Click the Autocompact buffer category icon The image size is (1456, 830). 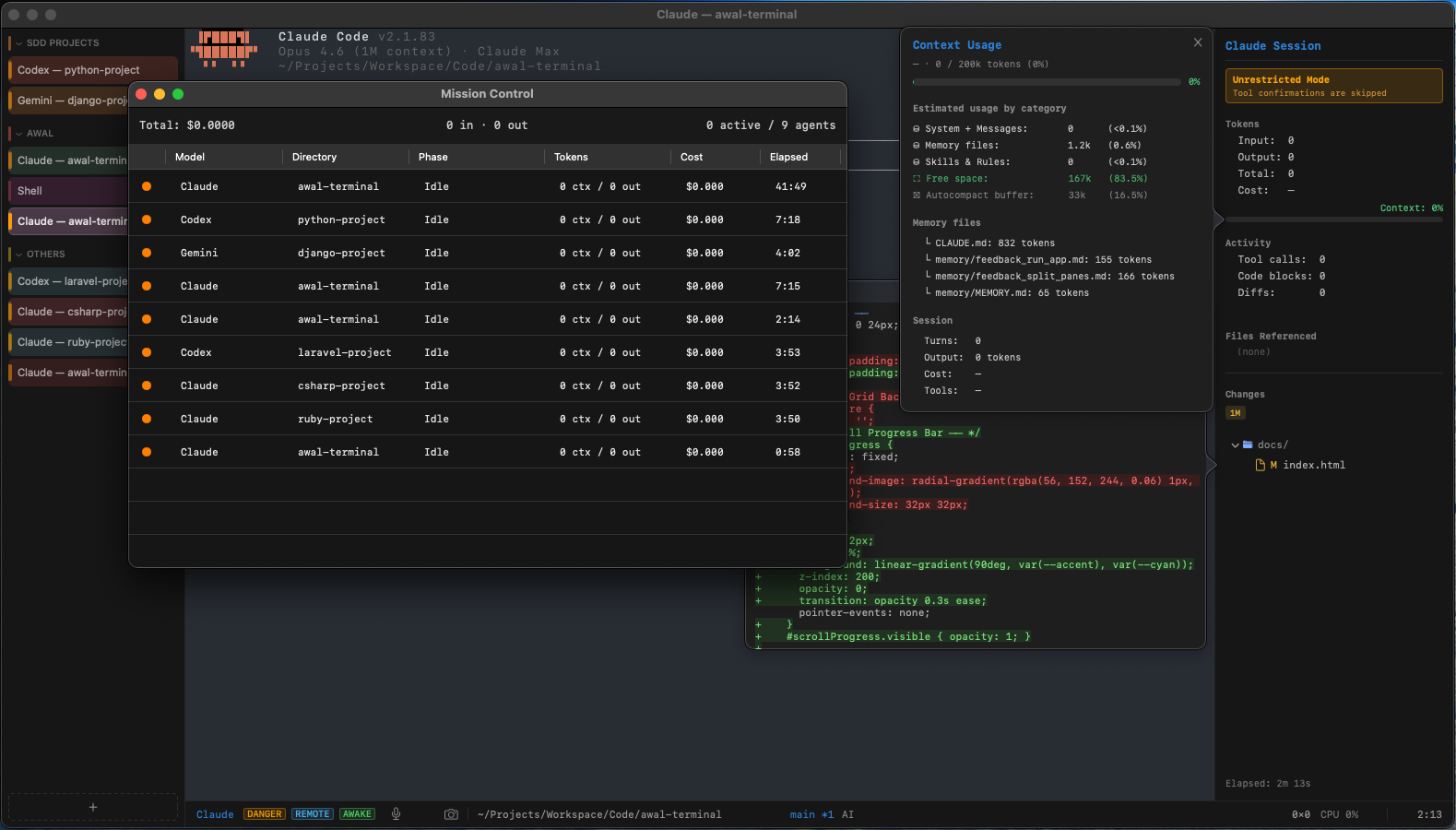(x=917, y=196)
